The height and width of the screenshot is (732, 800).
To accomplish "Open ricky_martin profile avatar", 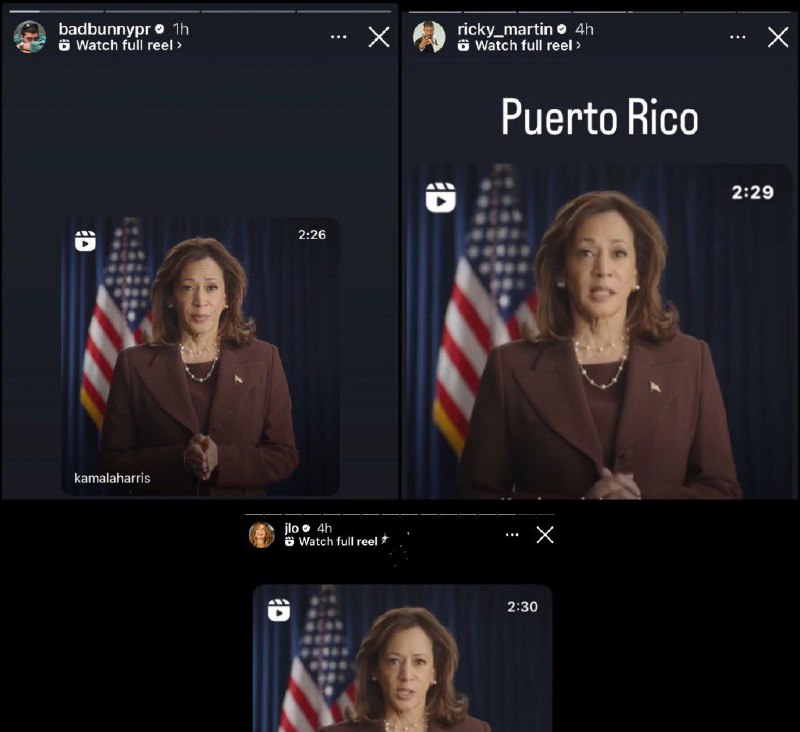I will tap(429, 37).
